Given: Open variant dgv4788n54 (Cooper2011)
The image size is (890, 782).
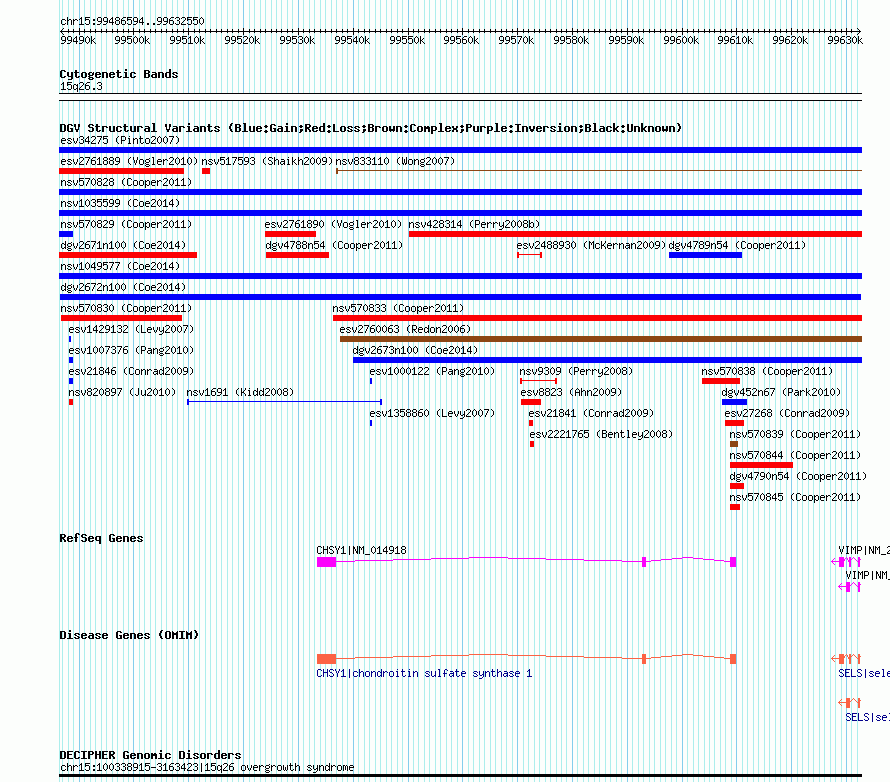Looking at the screenshot, I should click(x=334, y=245).
